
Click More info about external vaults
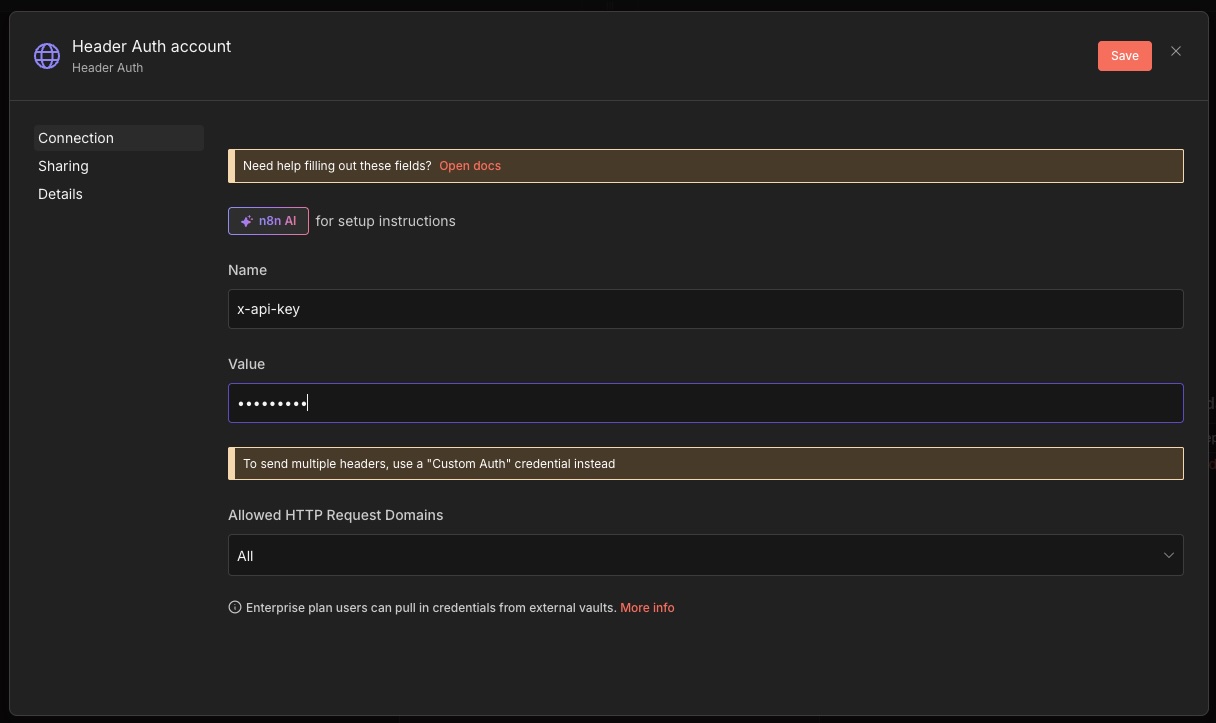point(647,607)
